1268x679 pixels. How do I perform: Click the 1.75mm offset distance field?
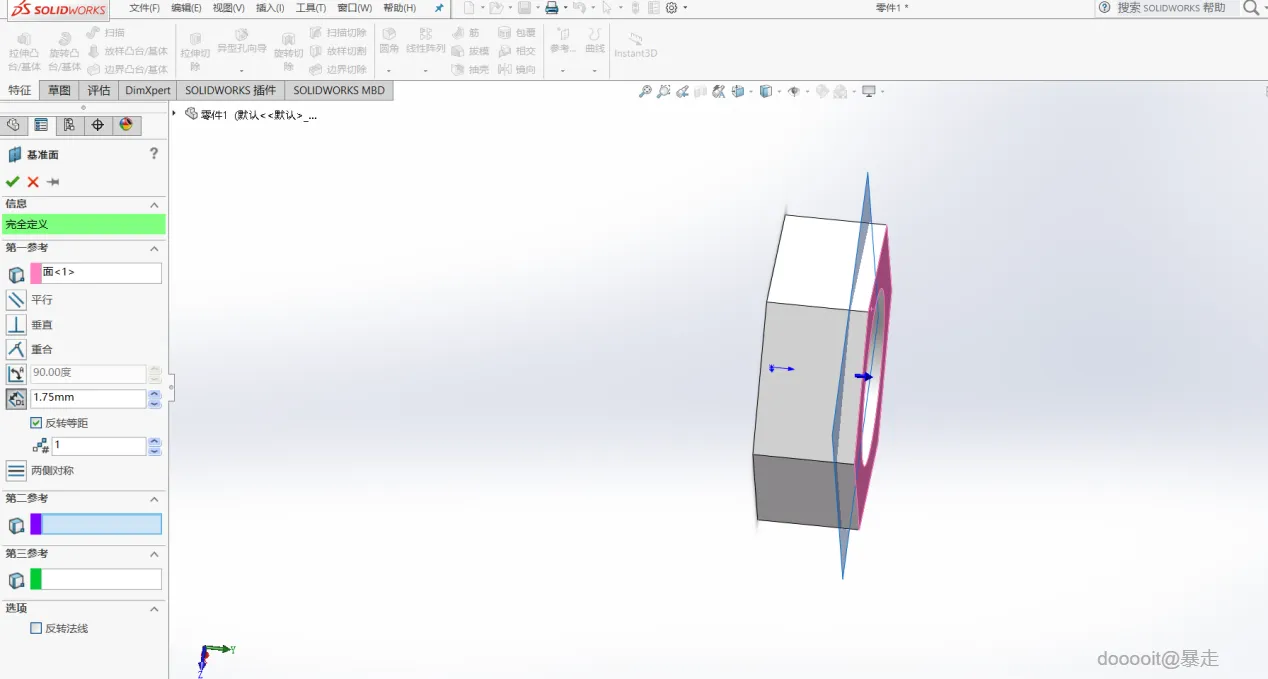point(88,398)
